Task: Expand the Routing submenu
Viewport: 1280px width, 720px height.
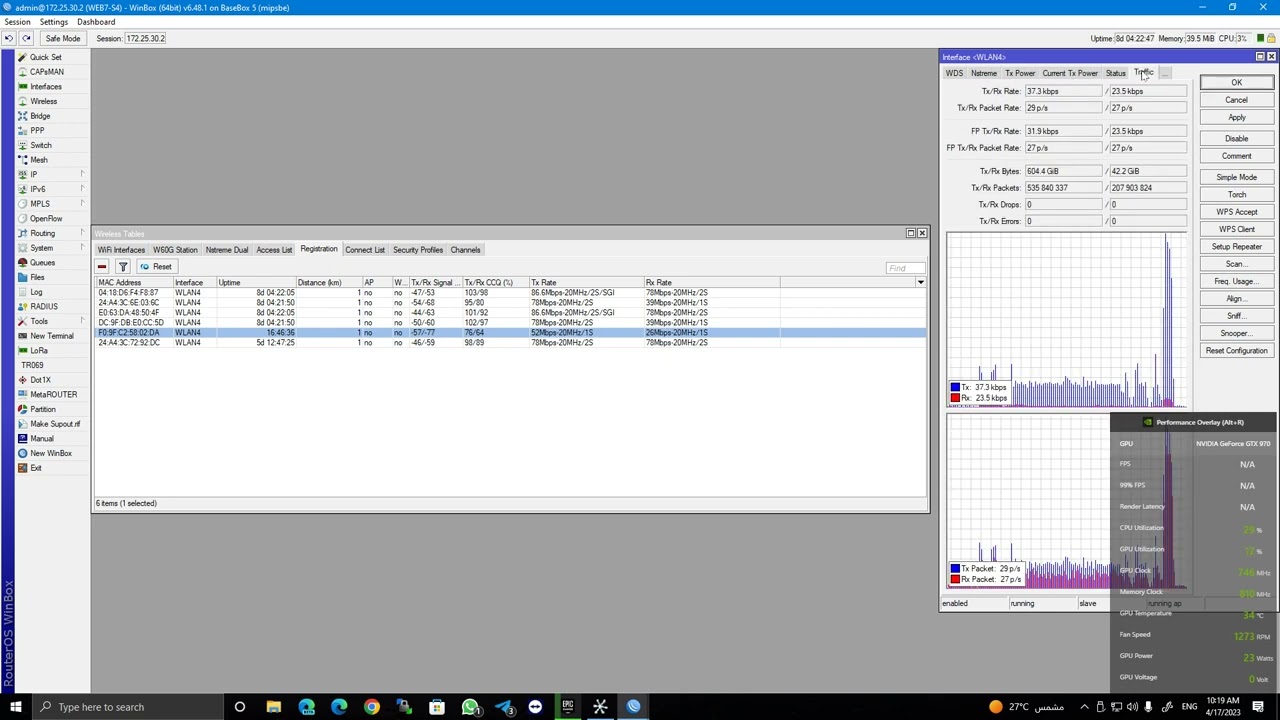Action: click(82, 233)
